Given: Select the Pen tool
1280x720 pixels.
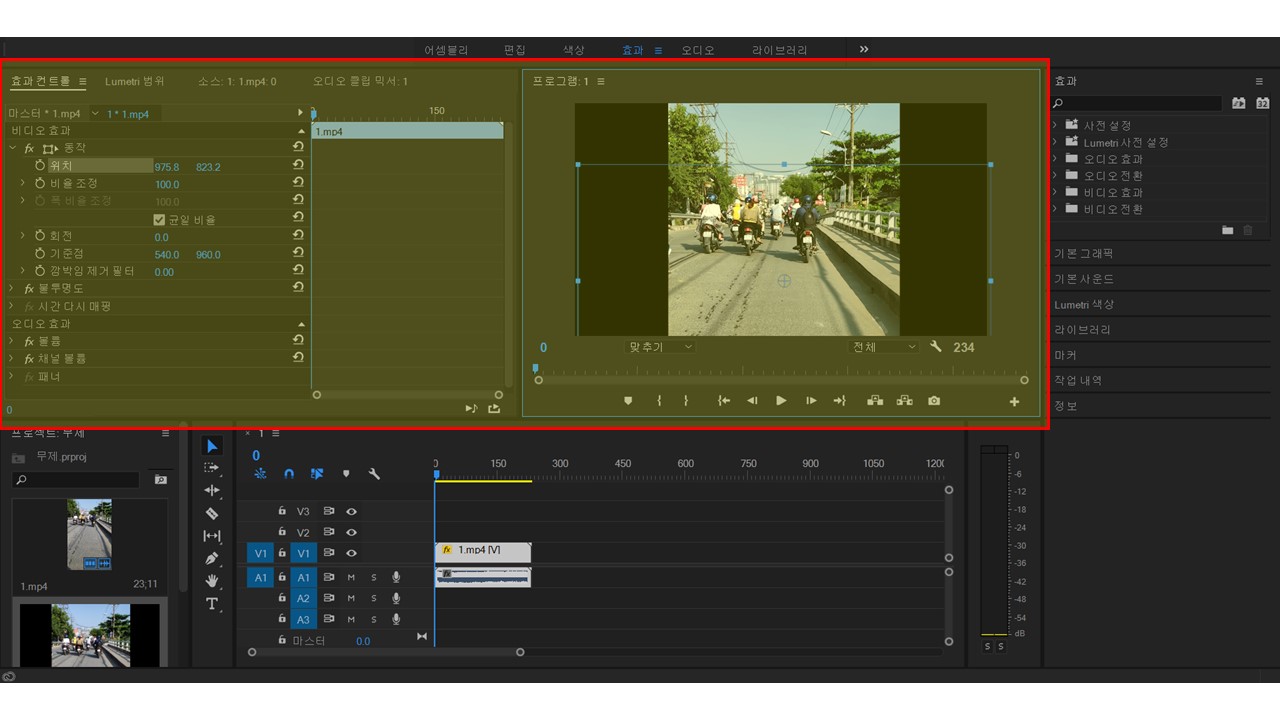Looking at the screenshot, I should pos(212,558).
